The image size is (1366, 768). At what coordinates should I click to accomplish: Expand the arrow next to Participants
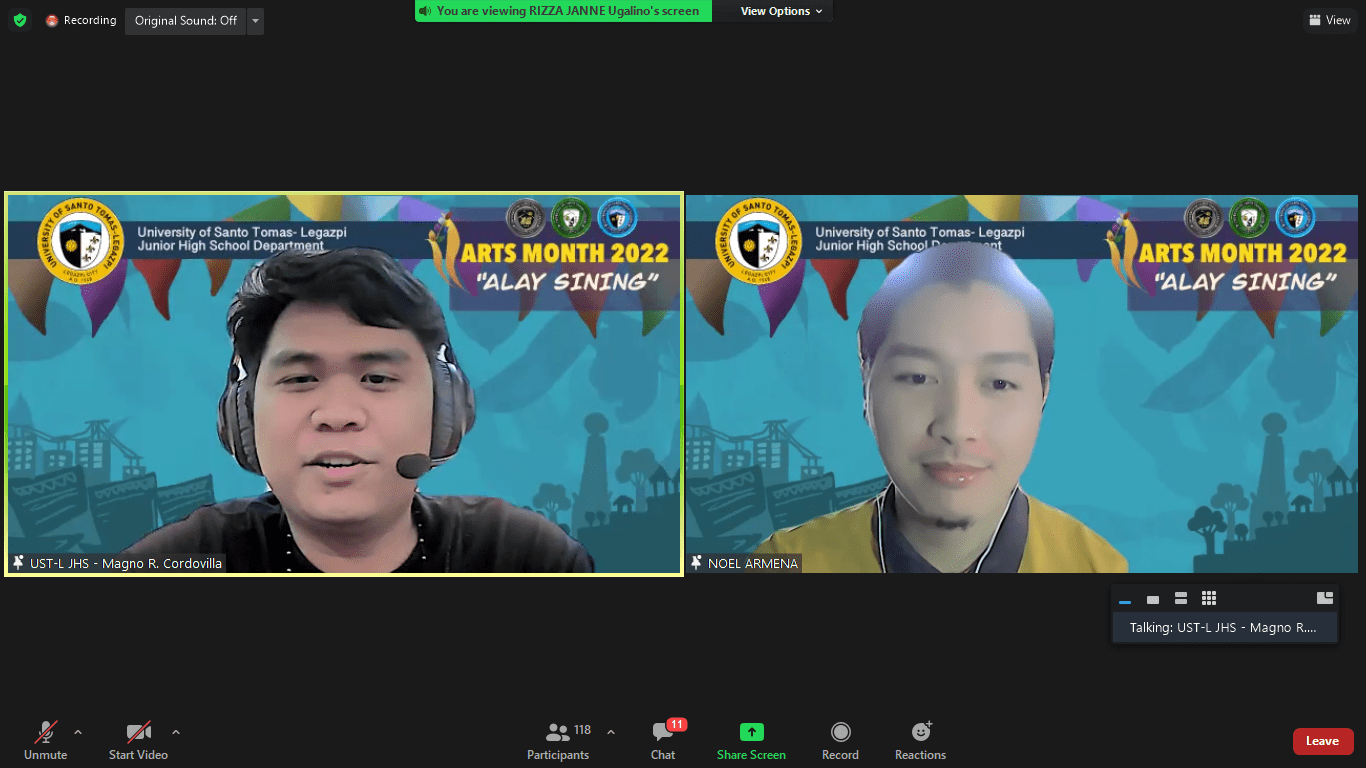(x=611, y=732)
